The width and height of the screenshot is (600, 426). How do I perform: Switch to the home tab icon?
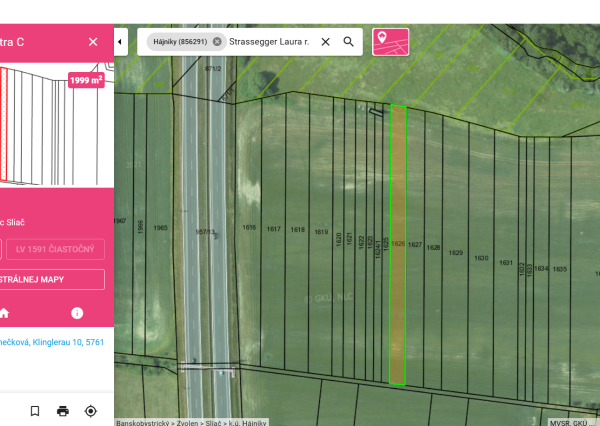point(4,313)
